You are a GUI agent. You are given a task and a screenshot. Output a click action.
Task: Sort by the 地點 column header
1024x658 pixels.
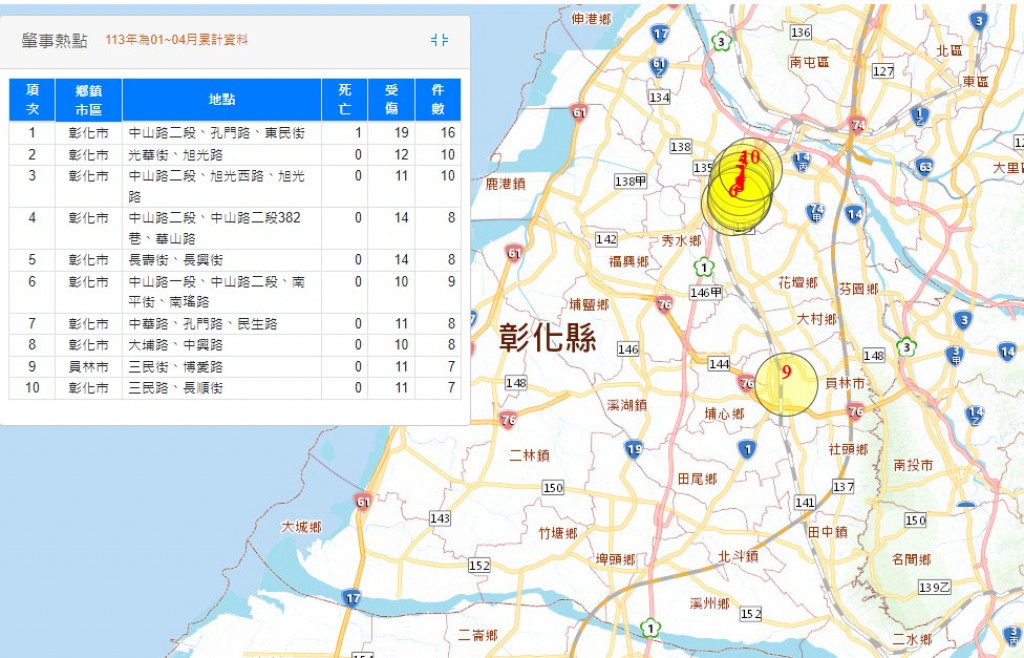point(222,100)
